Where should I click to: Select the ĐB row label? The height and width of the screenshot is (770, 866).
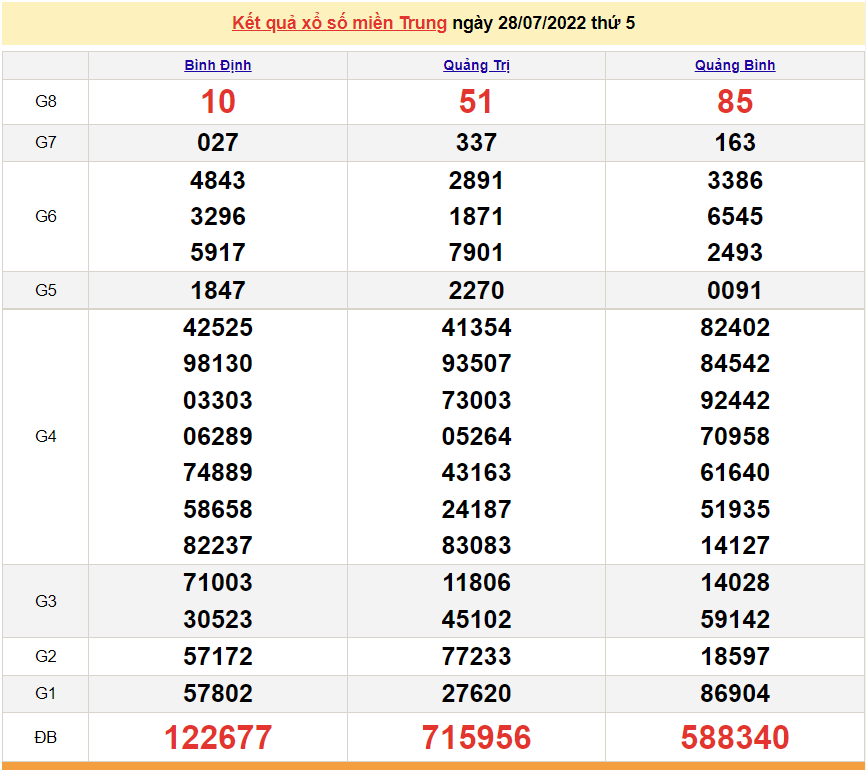(46, 738)
